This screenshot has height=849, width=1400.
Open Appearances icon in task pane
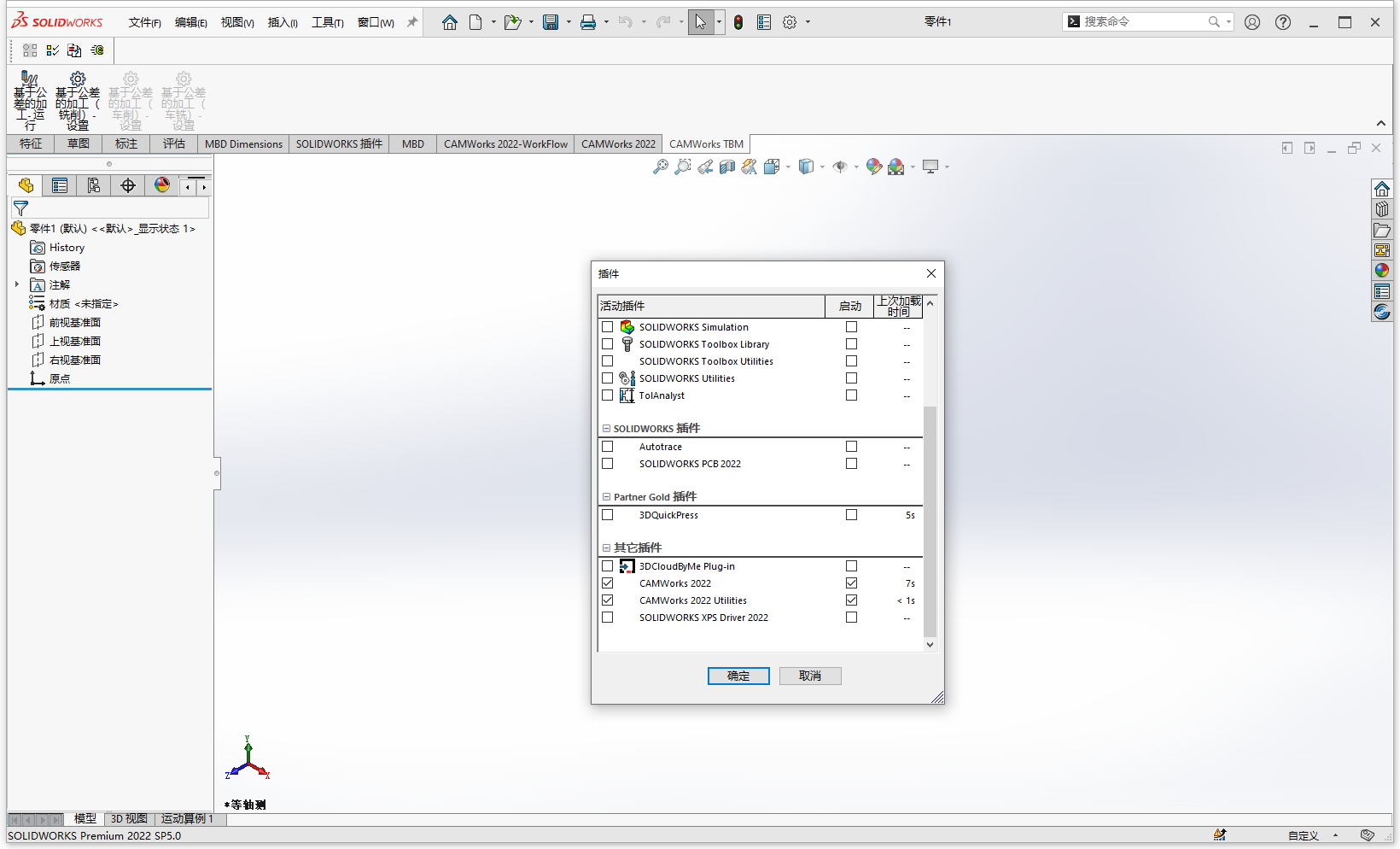[1382, 271]
